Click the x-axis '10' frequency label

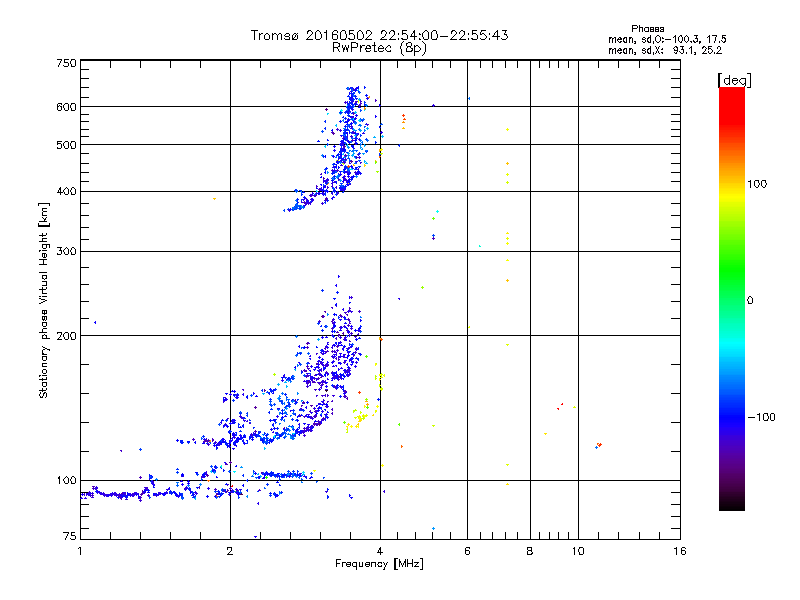coord(578,551)
